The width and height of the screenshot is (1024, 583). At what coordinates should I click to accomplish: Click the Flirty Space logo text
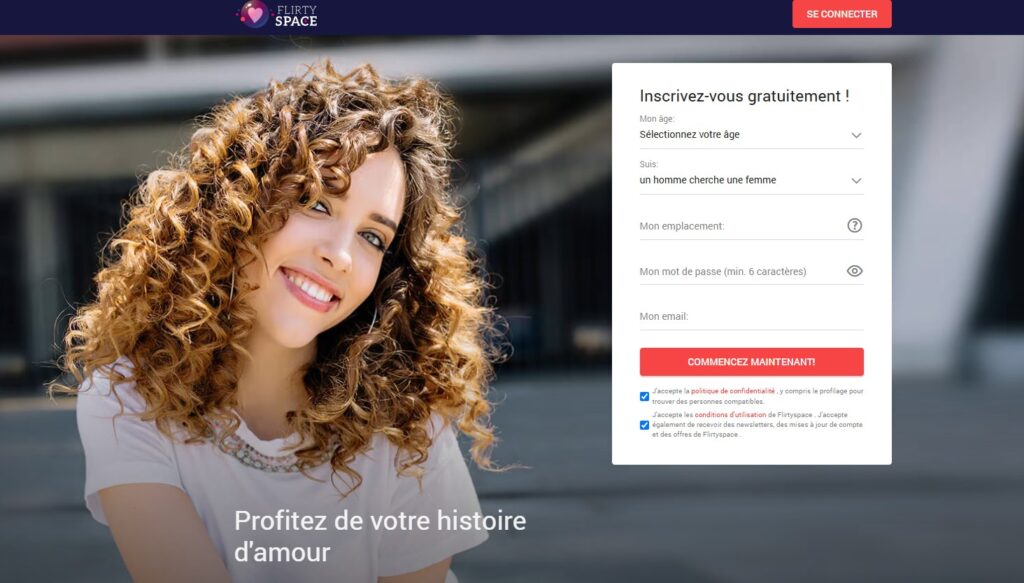pos(296,15)
